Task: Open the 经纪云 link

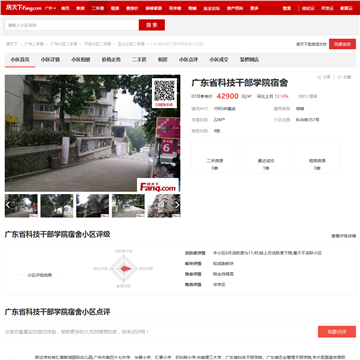Action: [x=308, y=8]
